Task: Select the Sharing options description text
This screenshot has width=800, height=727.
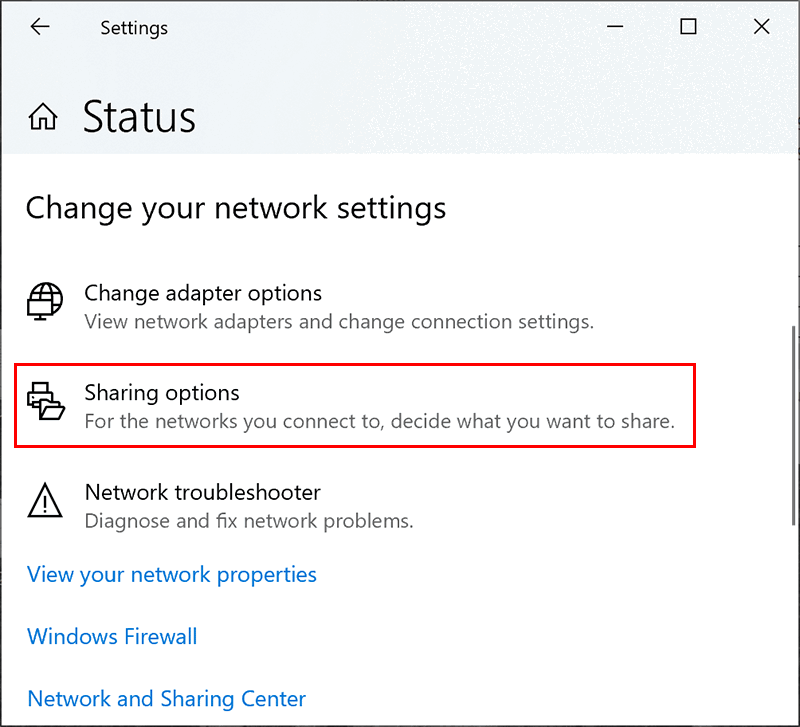Action: pos(379,421)
